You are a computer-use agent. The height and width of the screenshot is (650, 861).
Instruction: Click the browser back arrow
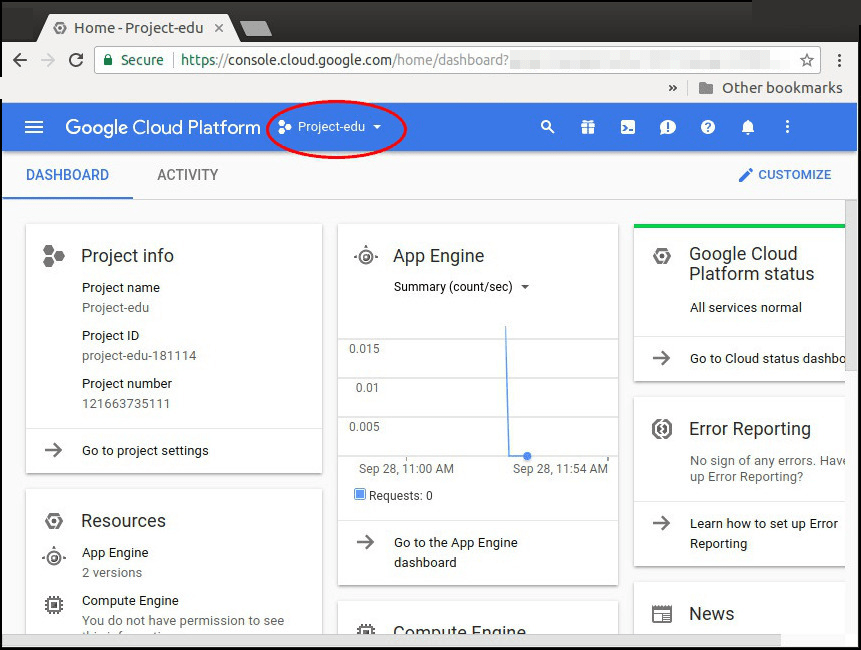coord(20,60)
